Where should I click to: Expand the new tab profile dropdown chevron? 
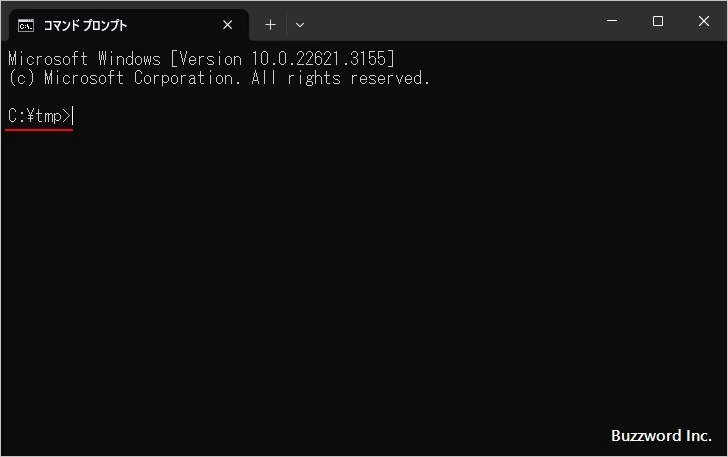pyautogui.click(x=300, y=25)
